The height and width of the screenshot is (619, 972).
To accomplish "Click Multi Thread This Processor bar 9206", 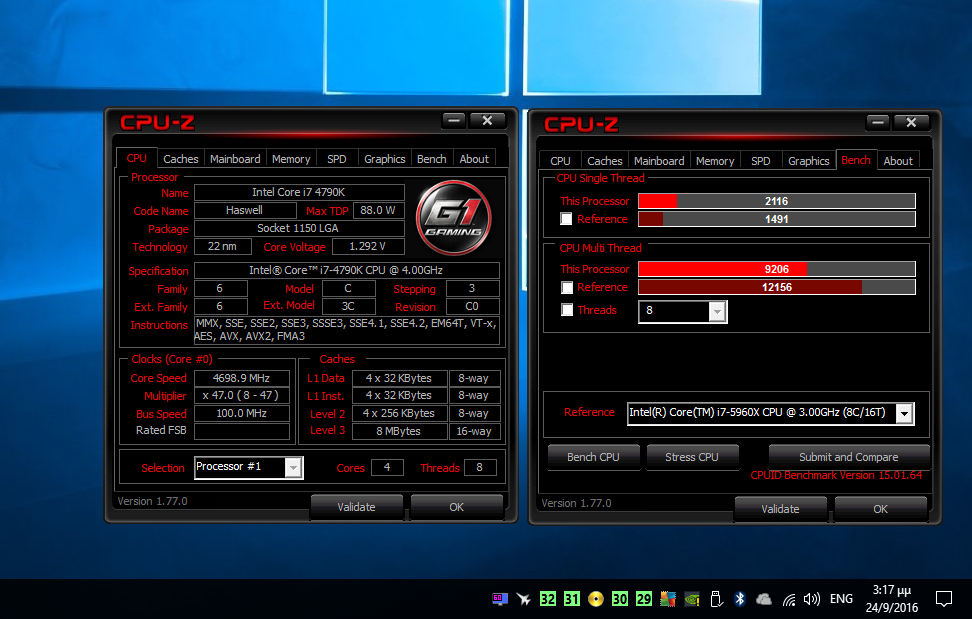I will (777, 269).
